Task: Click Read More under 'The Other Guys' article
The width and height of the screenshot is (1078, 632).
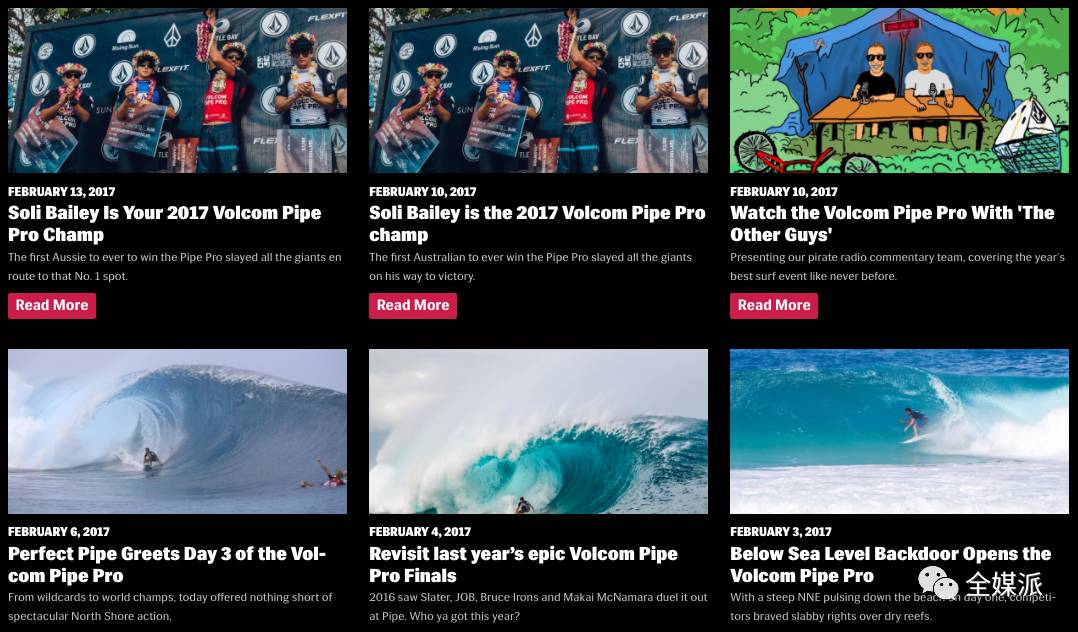Action: click(773, 305)
